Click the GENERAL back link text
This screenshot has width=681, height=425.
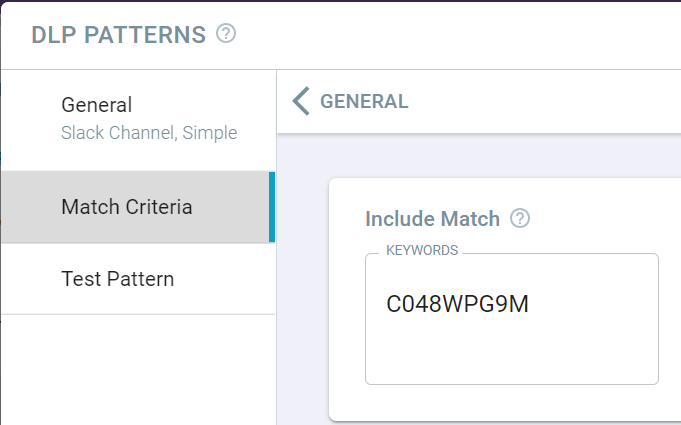(364, 102)
